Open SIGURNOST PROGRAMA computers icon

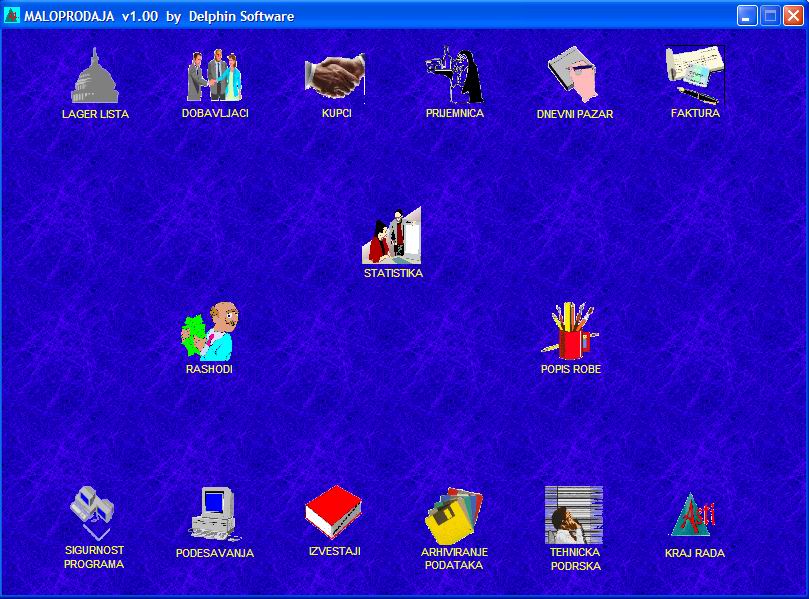point(93,513)
